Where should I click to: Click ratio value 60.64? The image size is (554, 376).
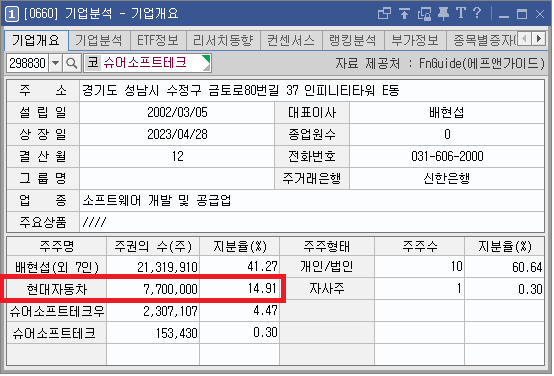point(527,268)
